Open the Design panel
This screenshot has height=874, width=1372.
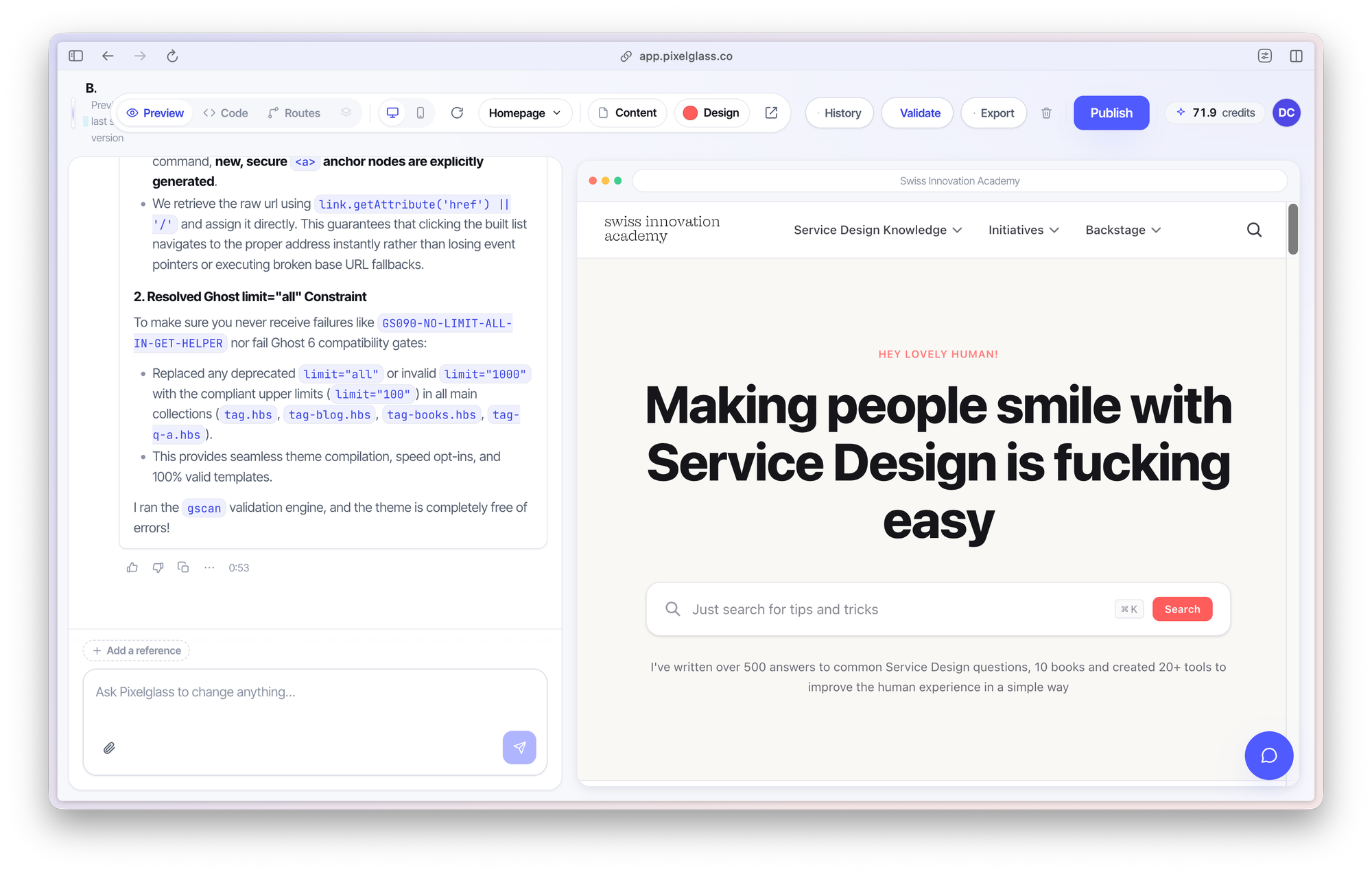pos(711,113)
